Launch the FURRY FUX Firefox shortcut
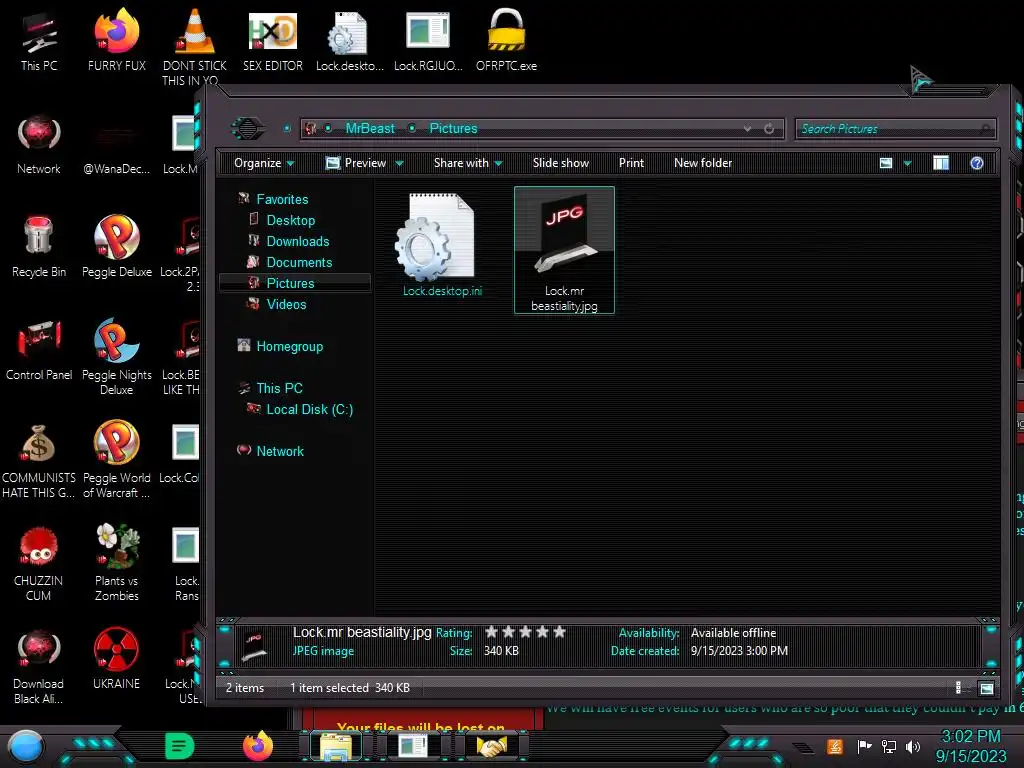The width and height of the screenshot is (1024, 768). [116, 41]
